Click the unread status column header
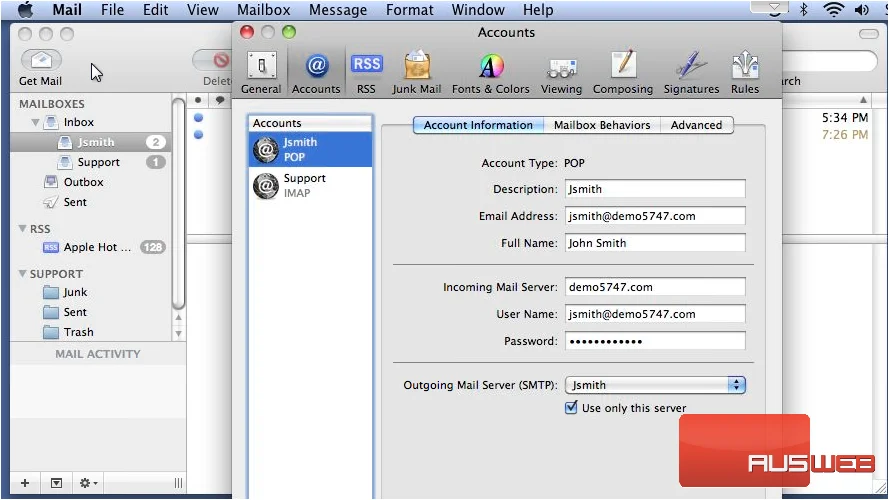889x500 pixels. click(198, 100)
